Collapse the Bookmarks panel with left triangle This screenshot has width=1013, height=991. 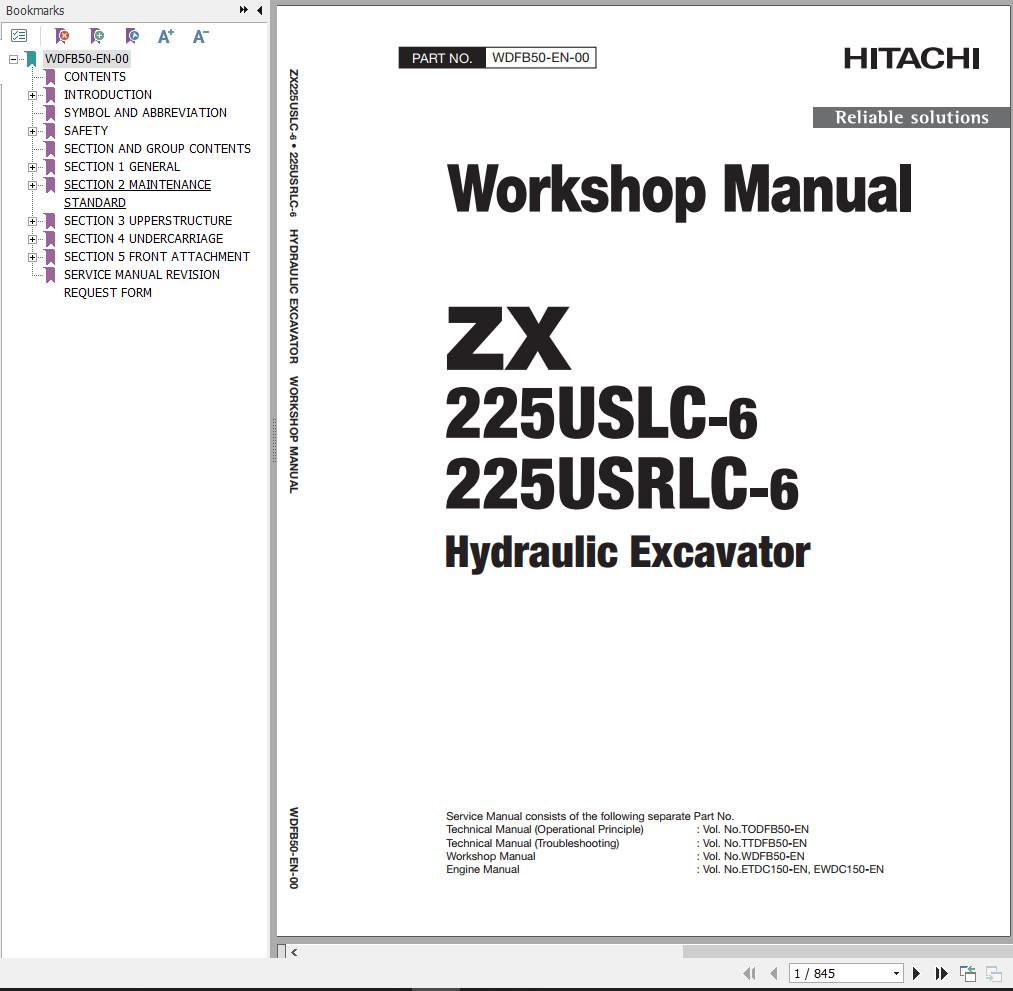coord(259,10)
